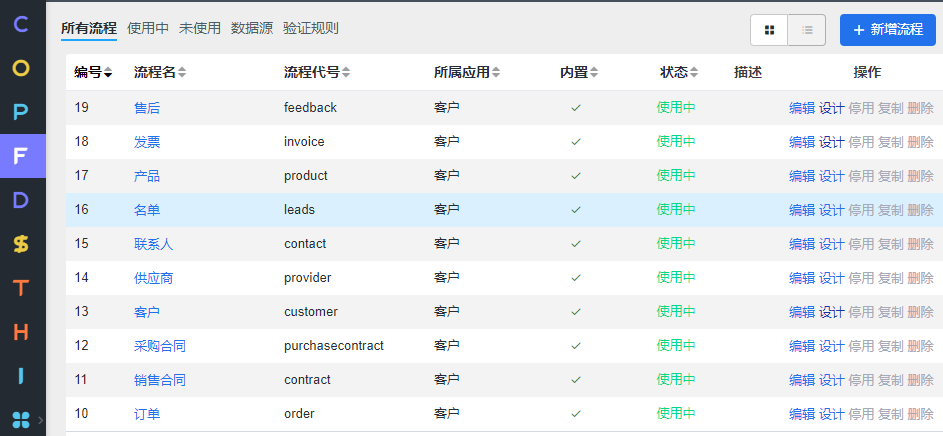Switch to 使用中 tab
This screenshot has width=943, height=436.
pyautogui.click(x=148, y=28)
